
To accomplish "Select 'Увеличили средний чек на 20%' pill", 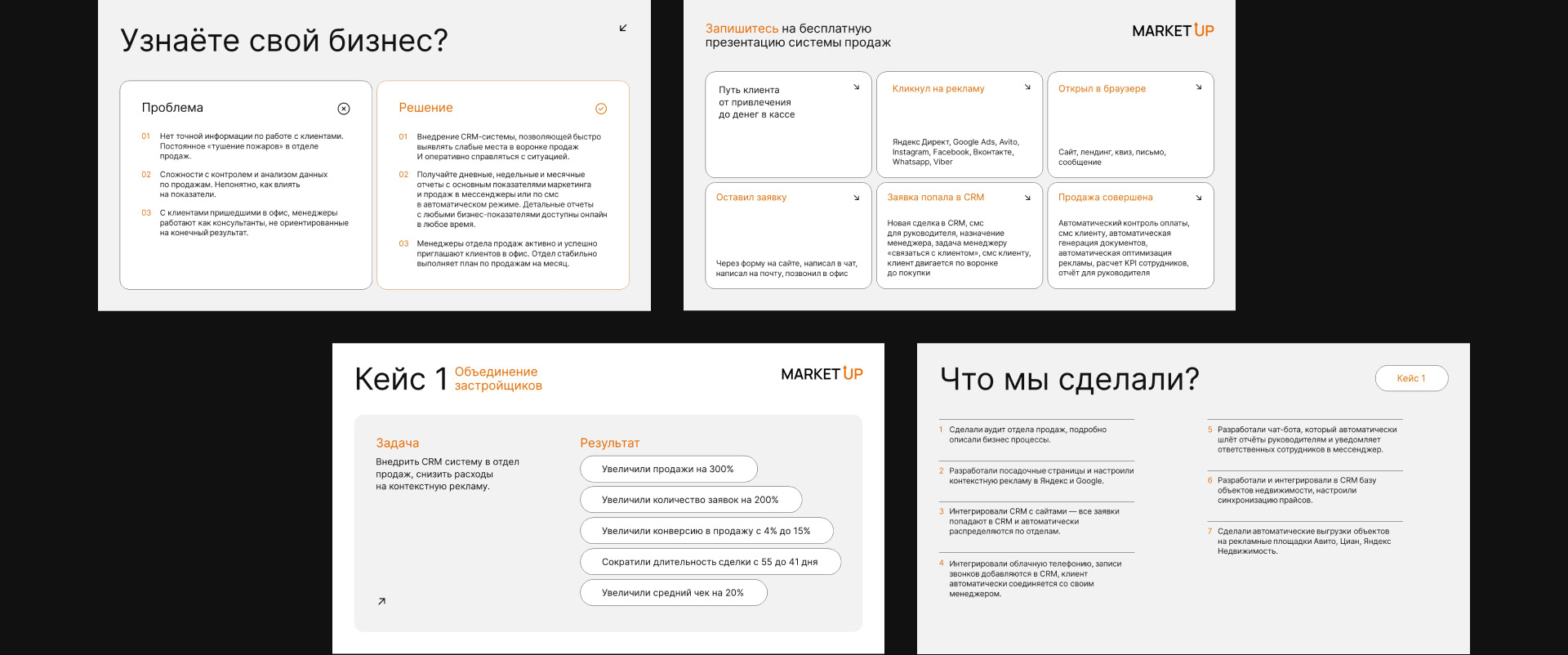I will (x=673, y=593).
